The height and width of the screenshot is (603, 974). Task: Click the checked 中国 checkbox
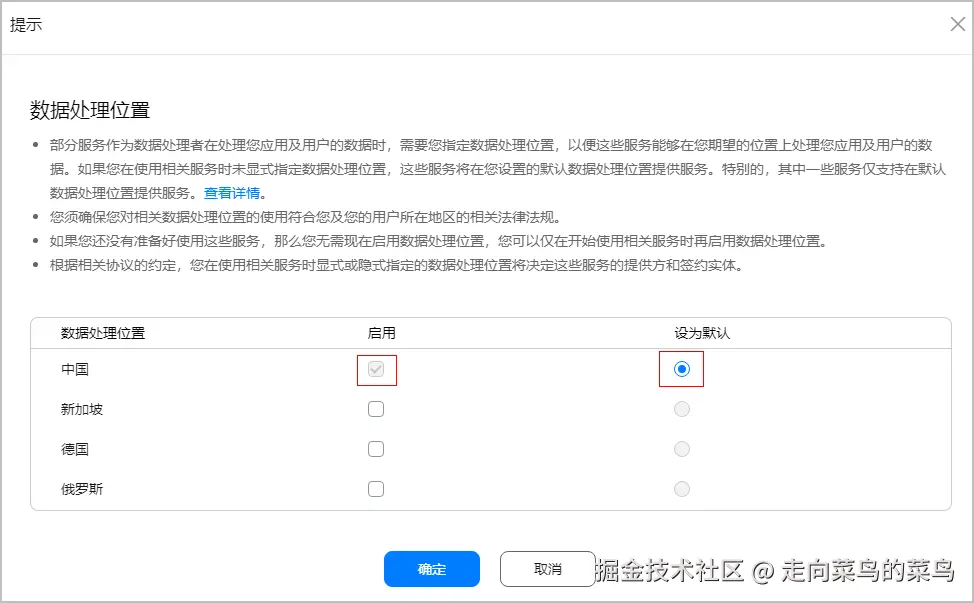pos(376,369)
